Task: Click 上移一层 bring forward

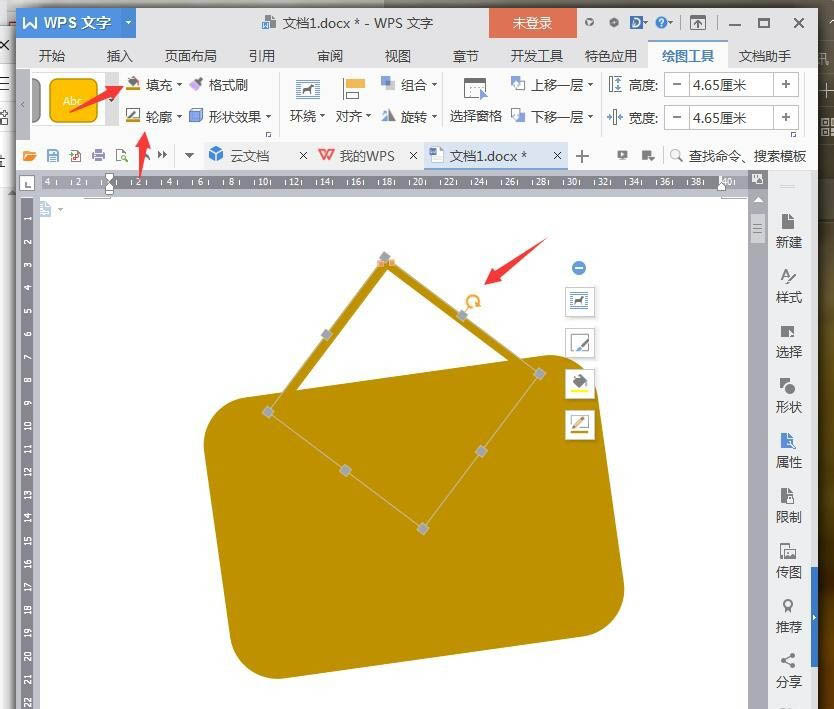Action: [x=552, y=85]
